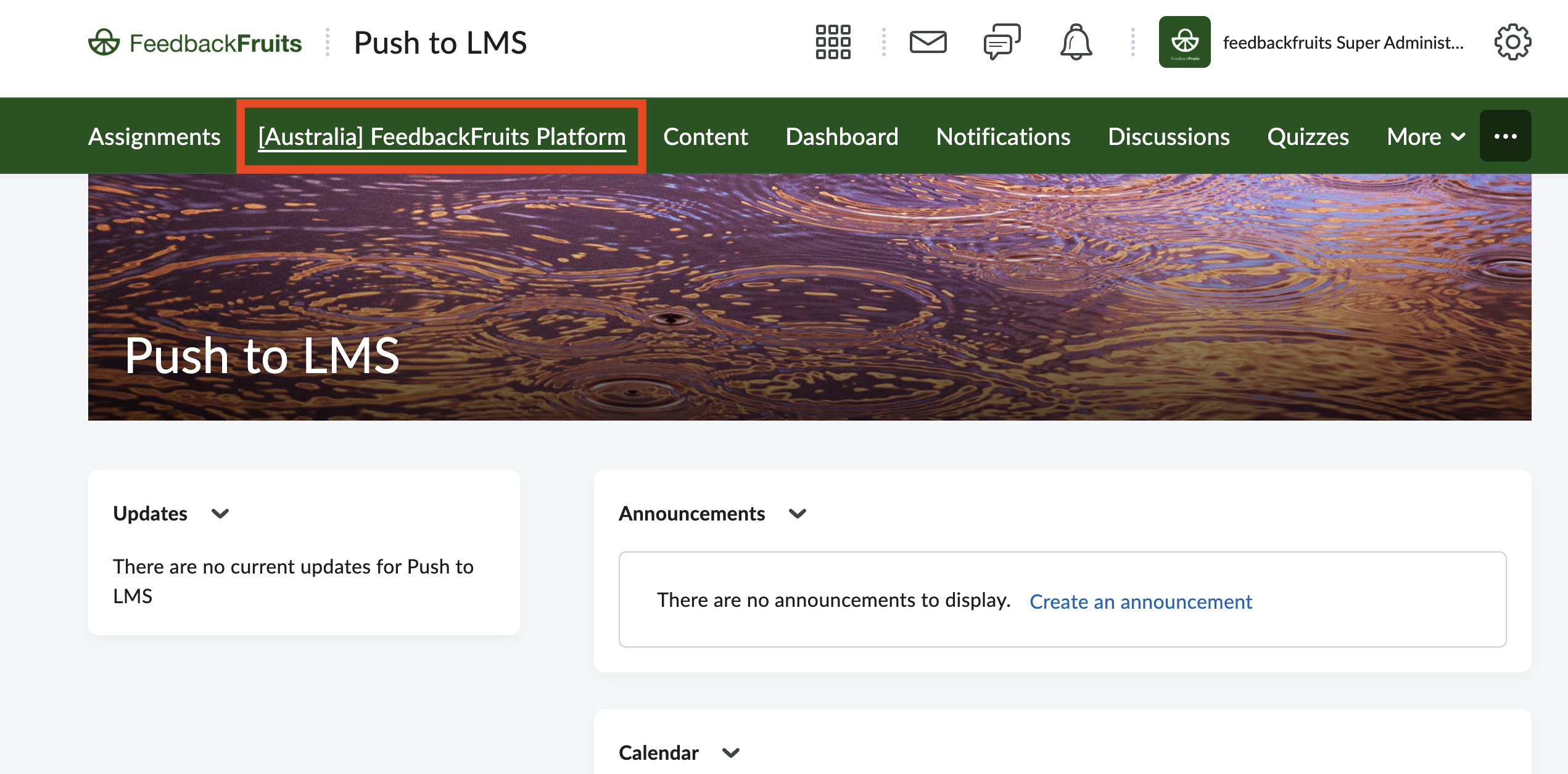The image size is (1568, 774).
Task: Open the message alerts envelope icon
Action: click(x=928, y=42)
